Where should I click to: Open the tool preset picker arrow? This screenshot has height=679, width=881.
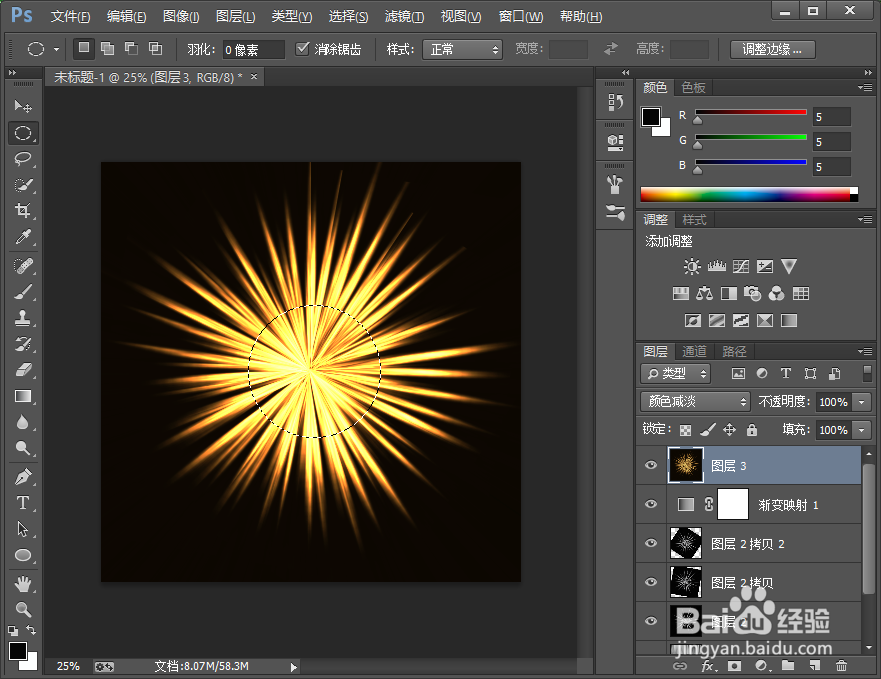56,49
